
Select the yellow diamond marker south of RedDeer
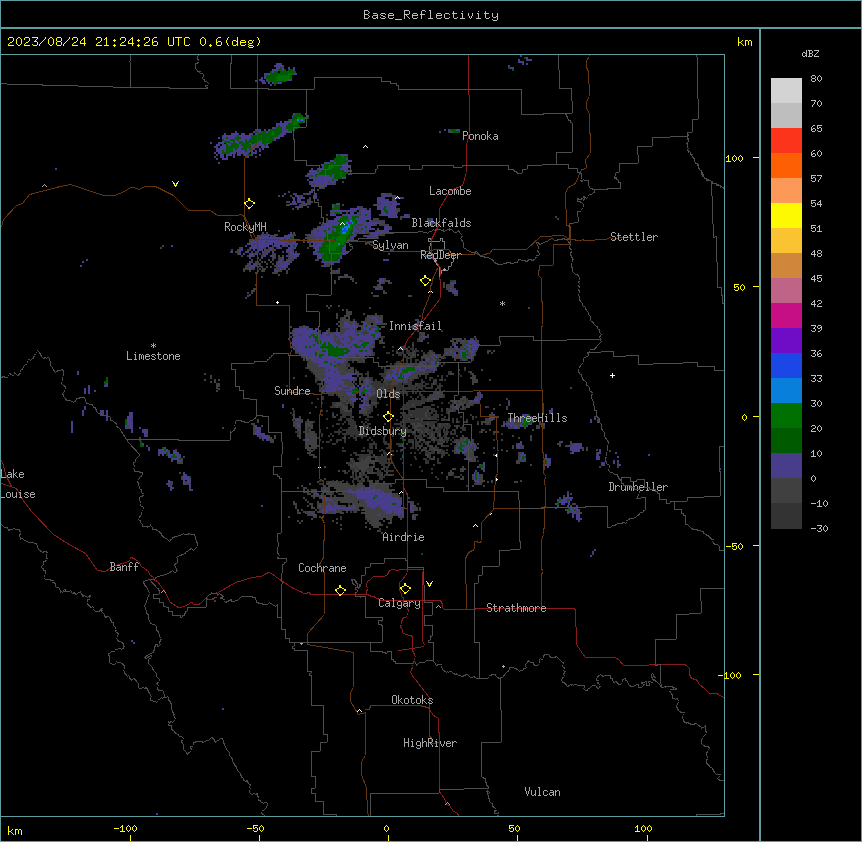(x=426, y=281)
